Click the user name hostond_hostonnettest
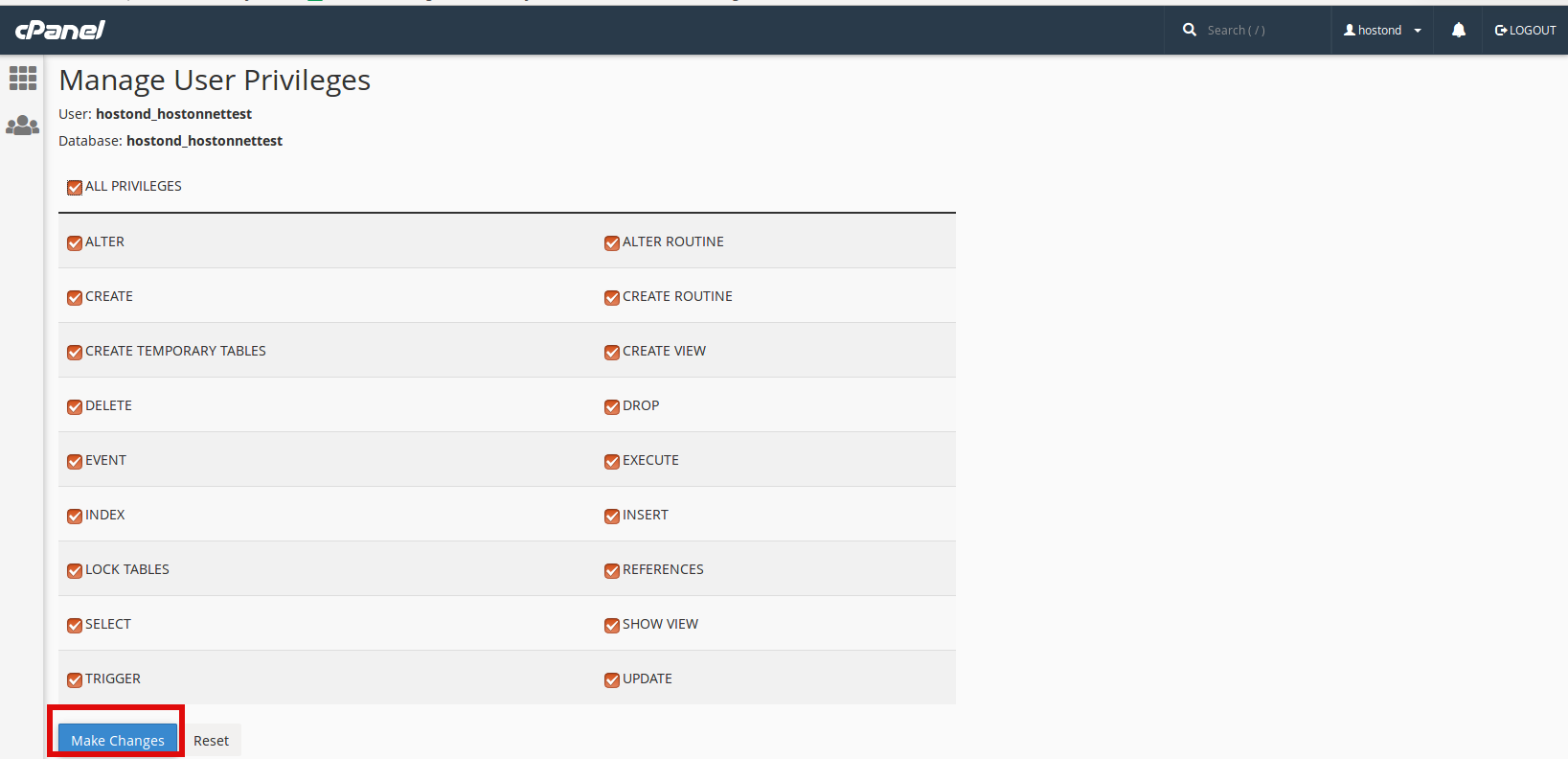This screenshot has height=759, width=1568. [x=173, y=114]
